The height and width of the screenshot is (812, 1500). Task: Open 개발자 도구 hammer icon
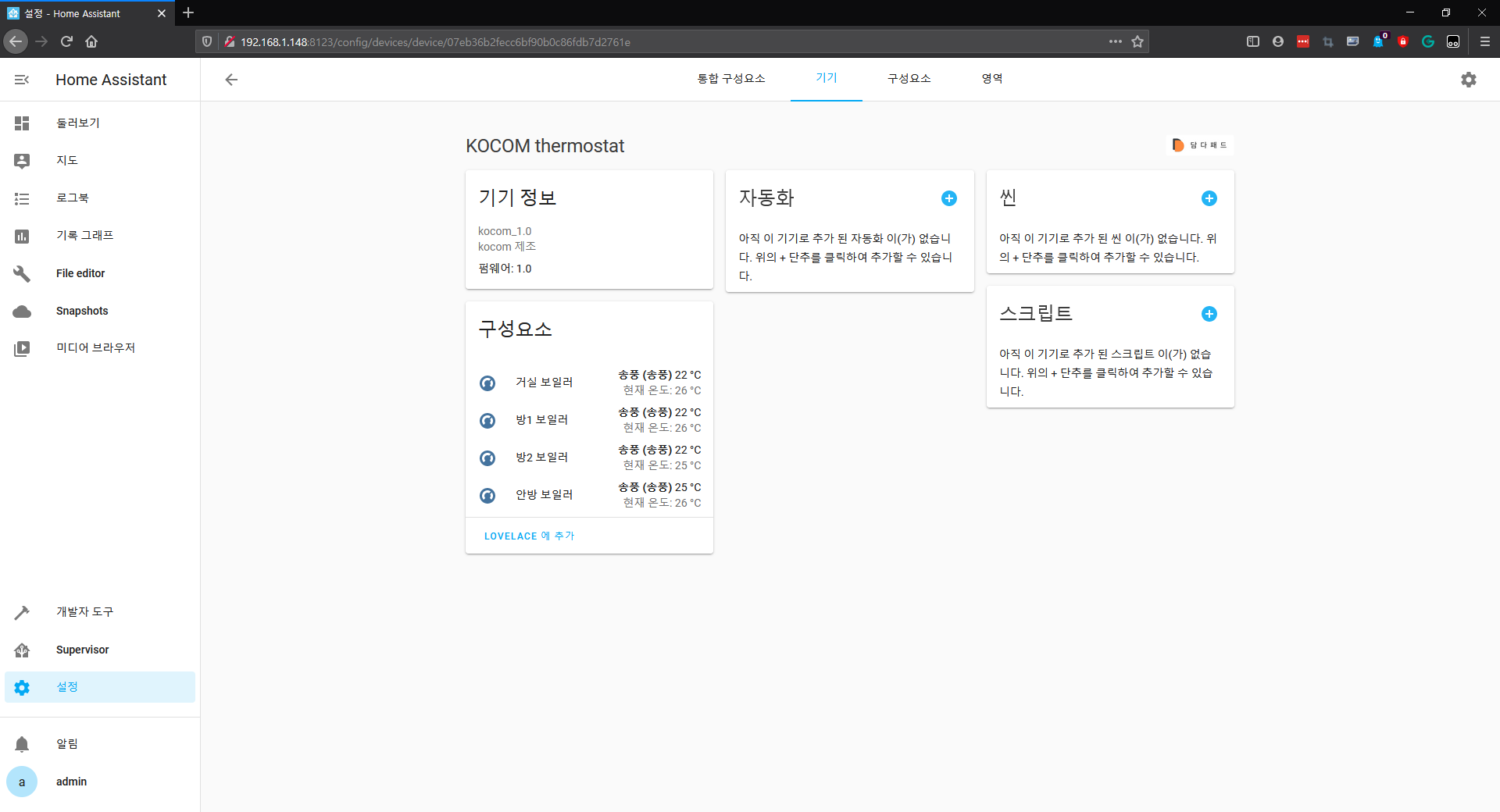[22, 612]
